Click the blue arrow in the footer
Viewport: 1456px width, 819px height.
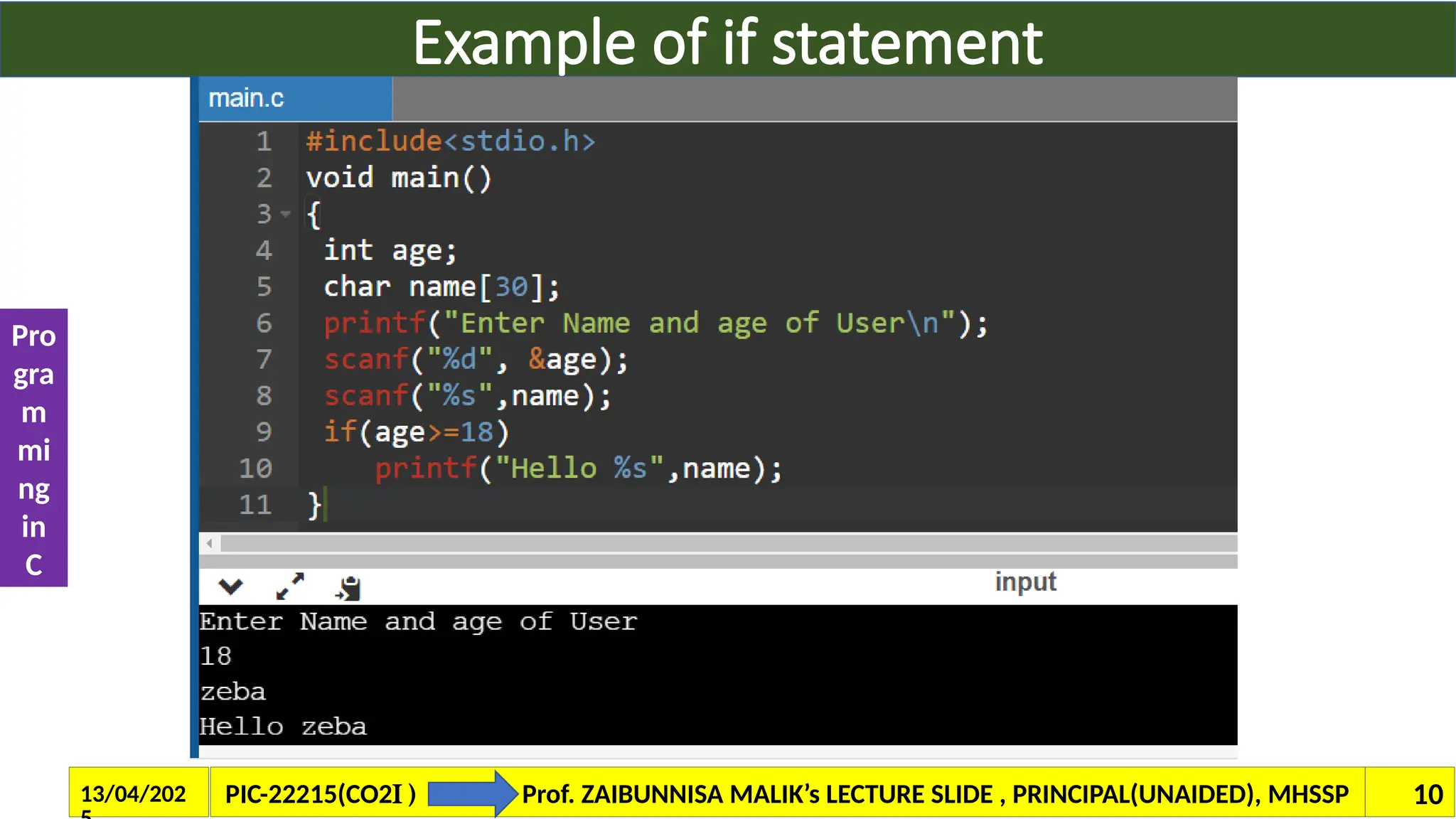pyautogui.click(x=473, y=793)
